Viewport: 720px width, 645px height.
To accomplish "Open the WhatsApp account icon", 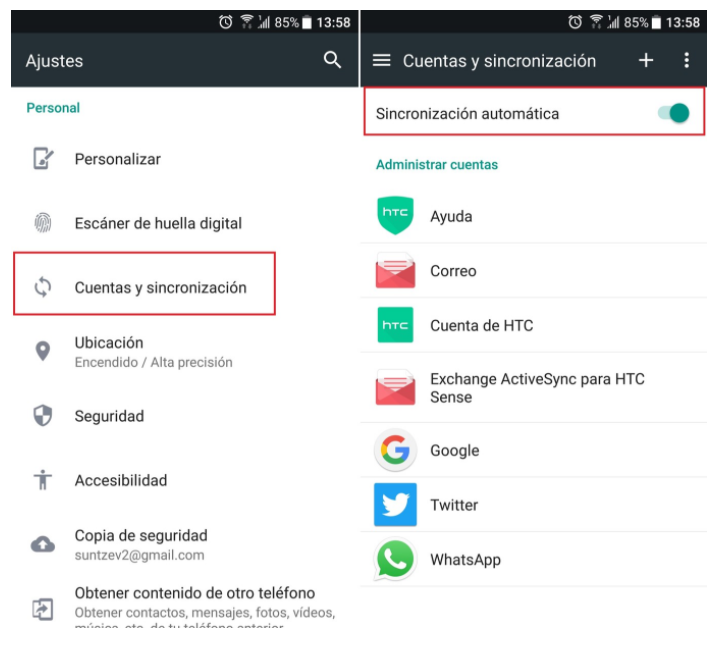I will [x=395, y=559].
